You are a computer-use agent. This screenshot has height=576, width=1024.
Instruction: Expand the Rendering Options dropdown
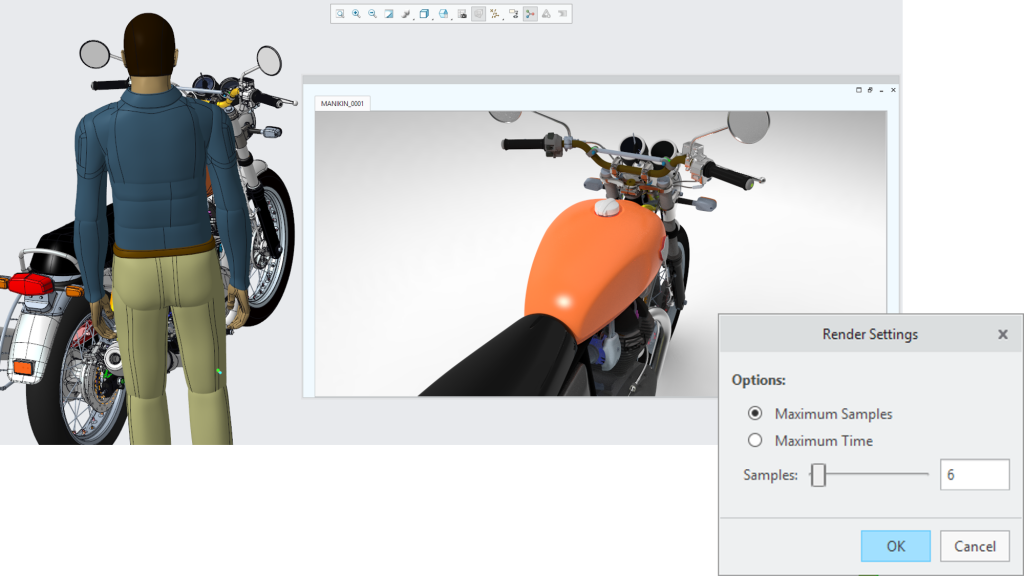point(407,14)
